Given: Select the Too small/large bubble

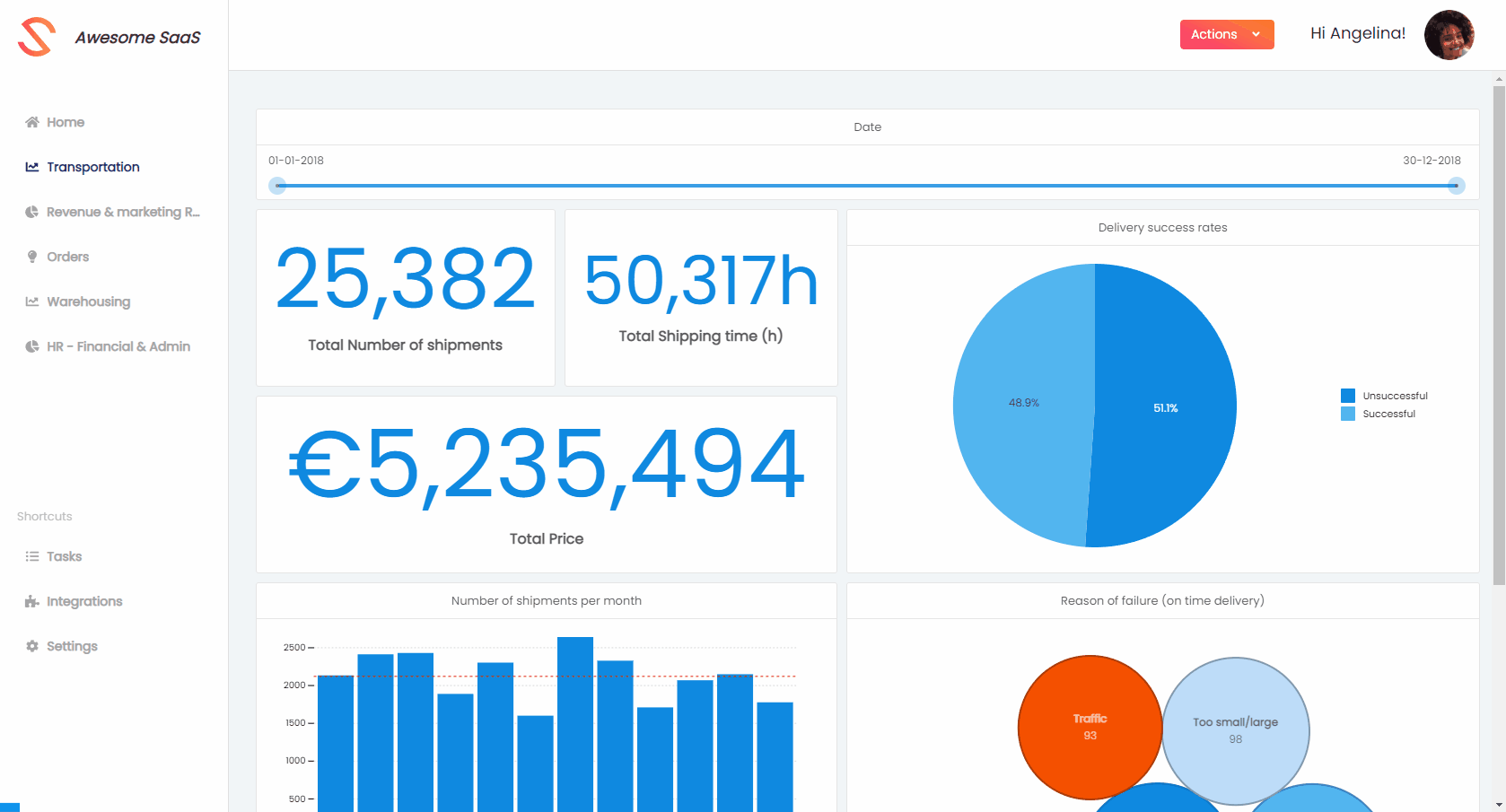Looking at the screenshot, I should 1236,730.
